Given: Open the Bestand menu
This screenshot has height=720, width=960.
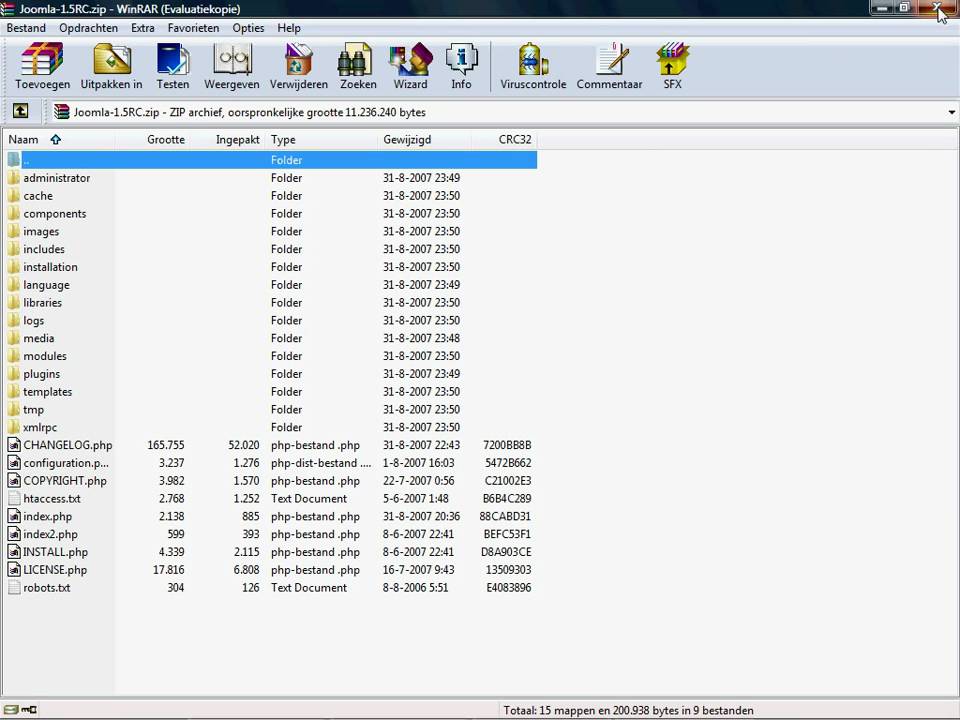Looking at the screenshot, I should tap(26, 28).
